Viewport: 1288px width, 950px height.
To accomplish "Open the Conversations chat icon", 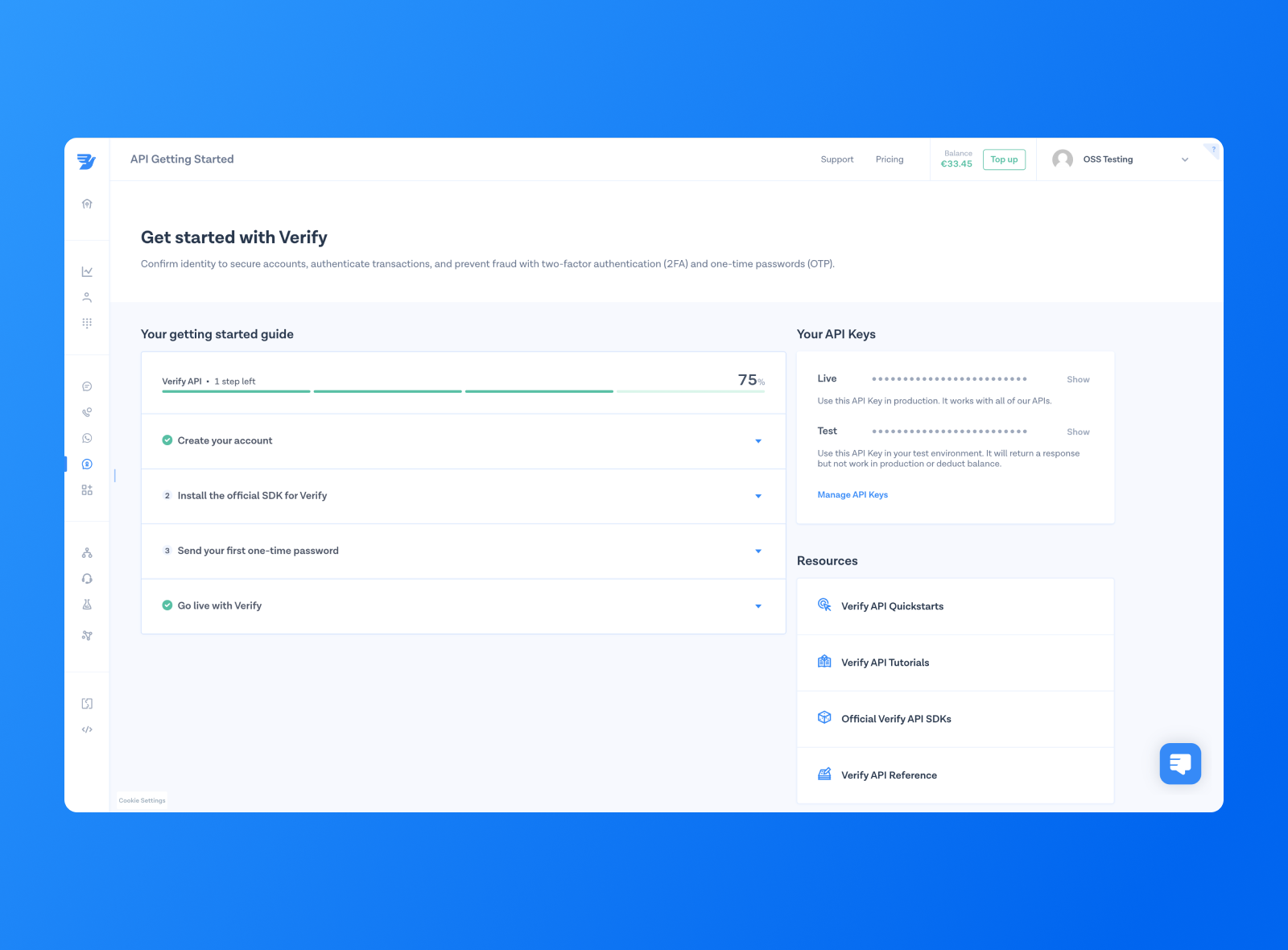I will (87, 386).
